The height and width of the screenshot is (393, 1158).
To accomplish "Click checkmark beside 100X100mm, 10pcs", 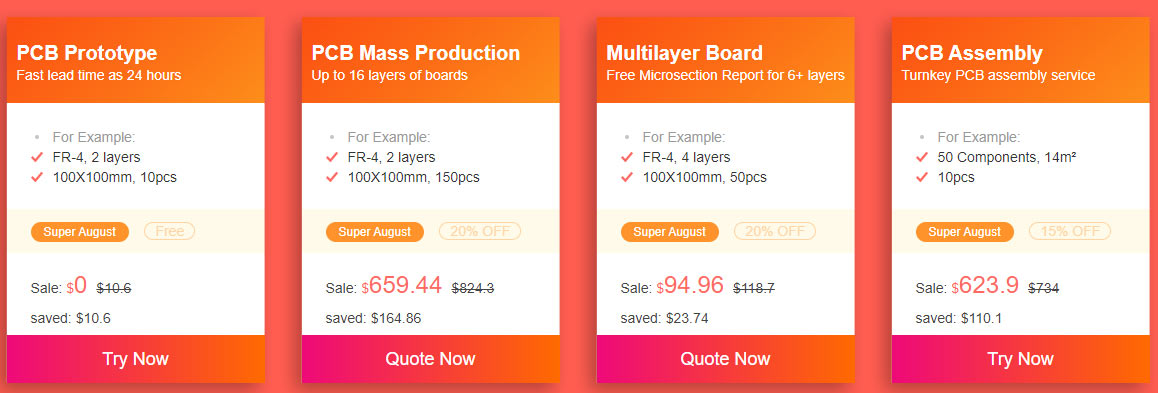I will click(x=37, y=177).
